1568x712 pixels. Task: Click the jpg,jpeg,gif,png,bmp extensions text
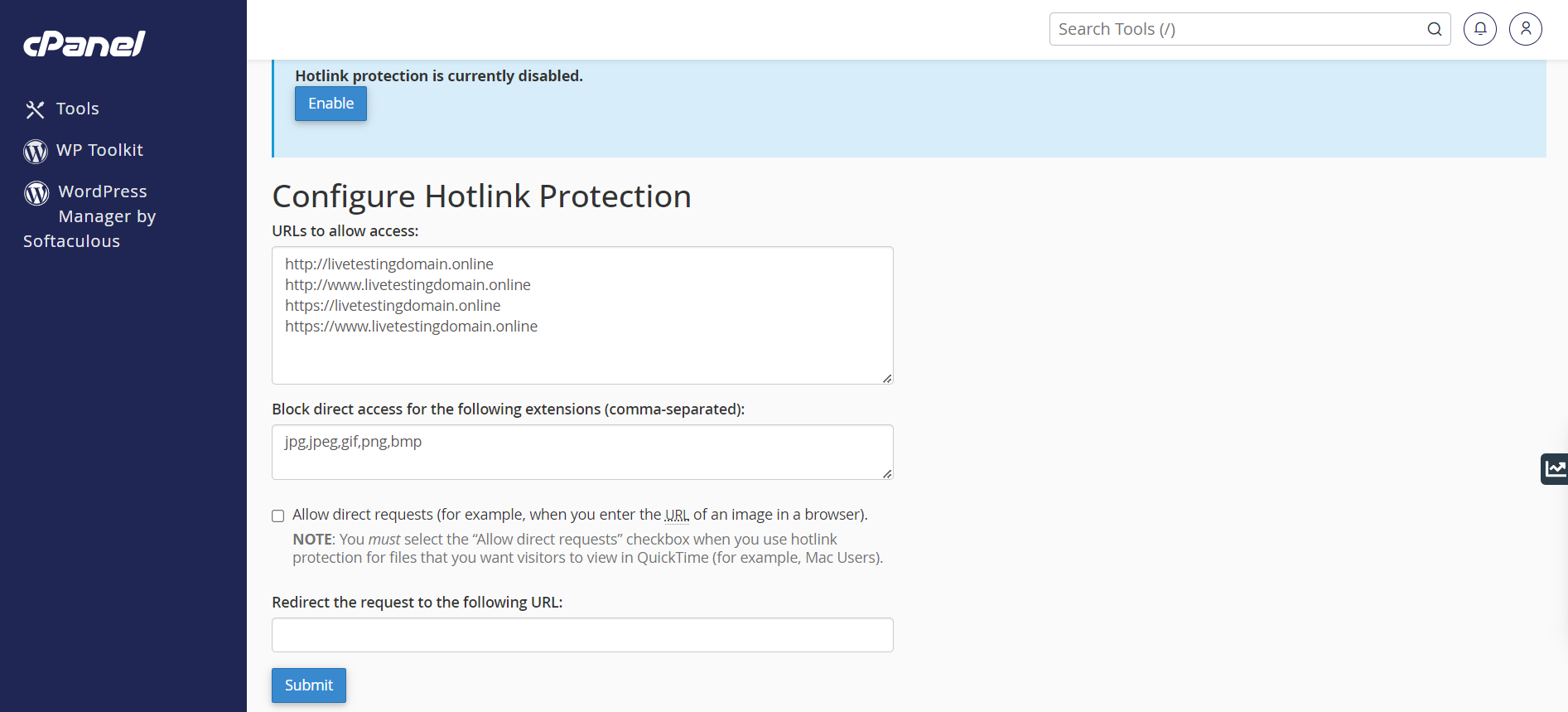(x=353, y=442)
